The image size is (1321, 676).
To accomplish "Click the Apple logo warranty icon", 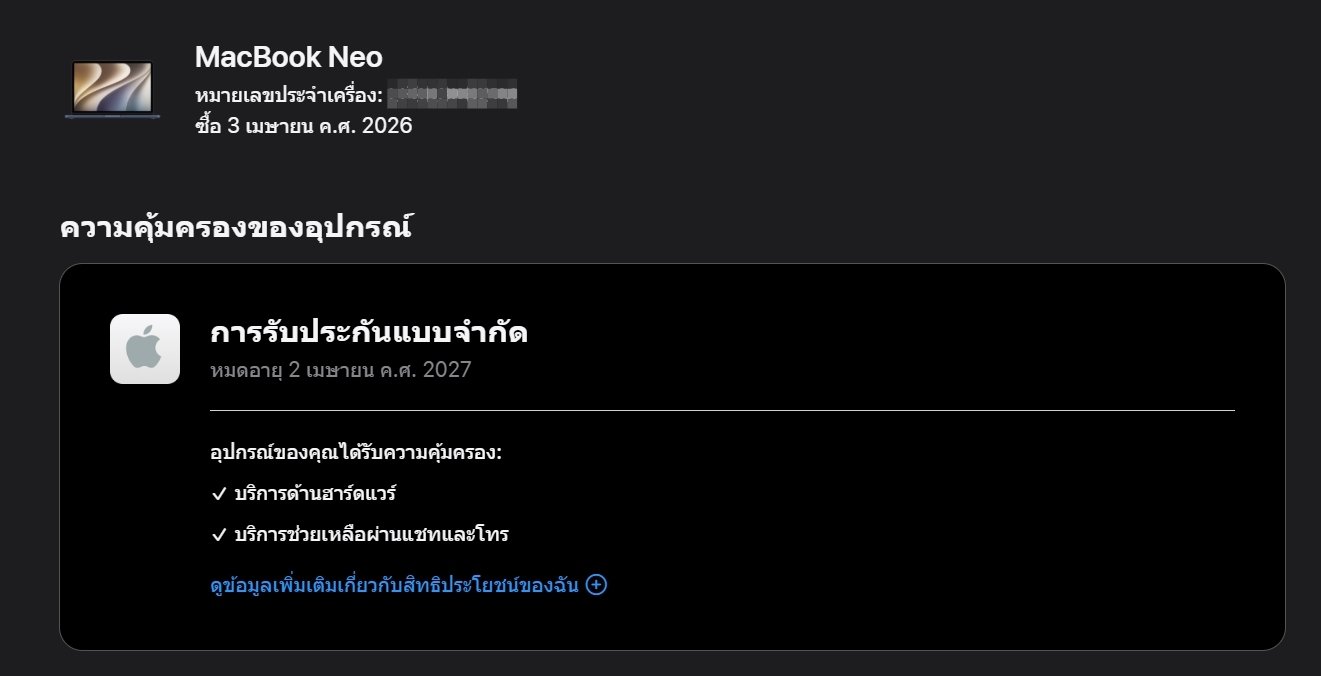I will tap(145, 349).
